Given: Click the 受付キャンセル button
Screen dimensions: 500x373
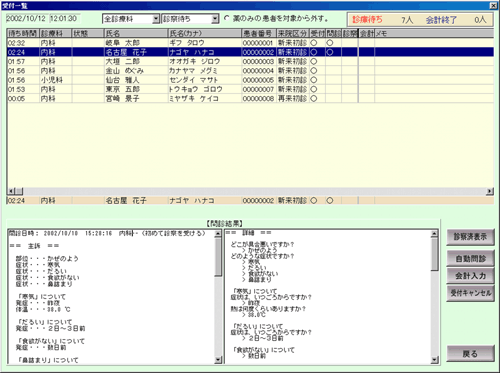Looking at the screenshot, I should point(470,293).
